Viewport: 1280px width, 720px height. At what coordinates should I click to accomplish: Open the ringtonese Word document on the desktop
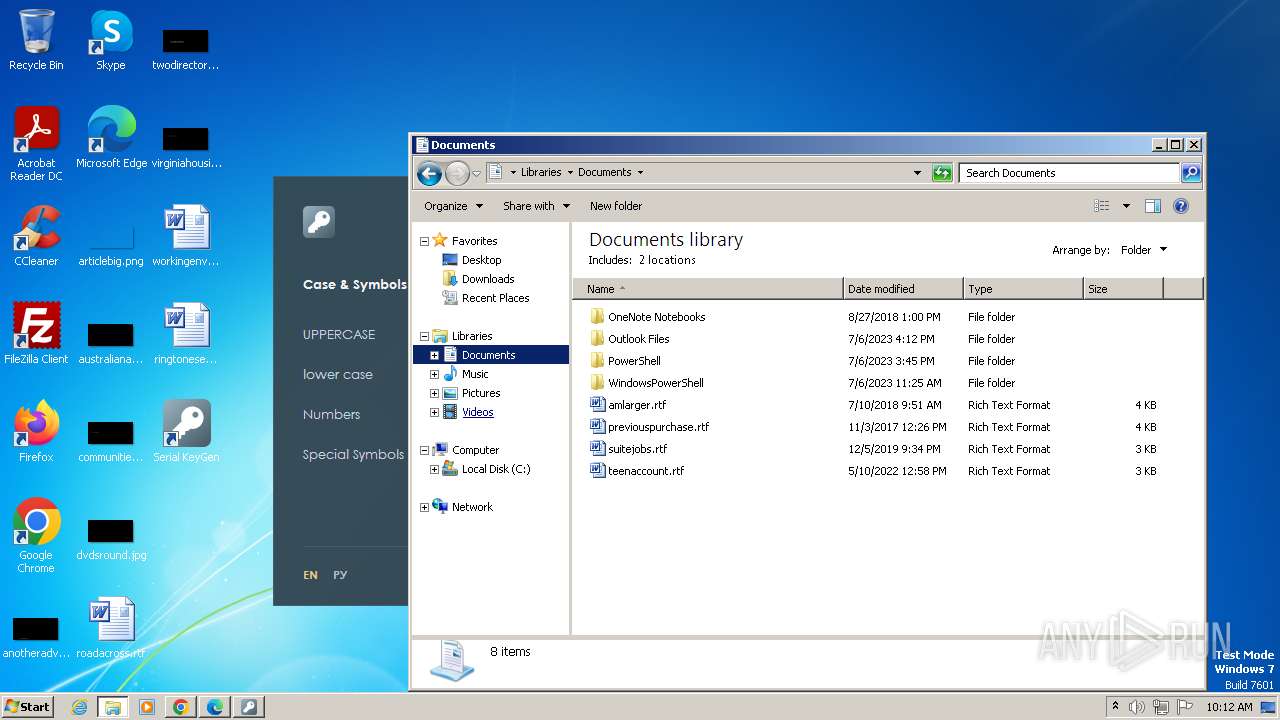186,333
